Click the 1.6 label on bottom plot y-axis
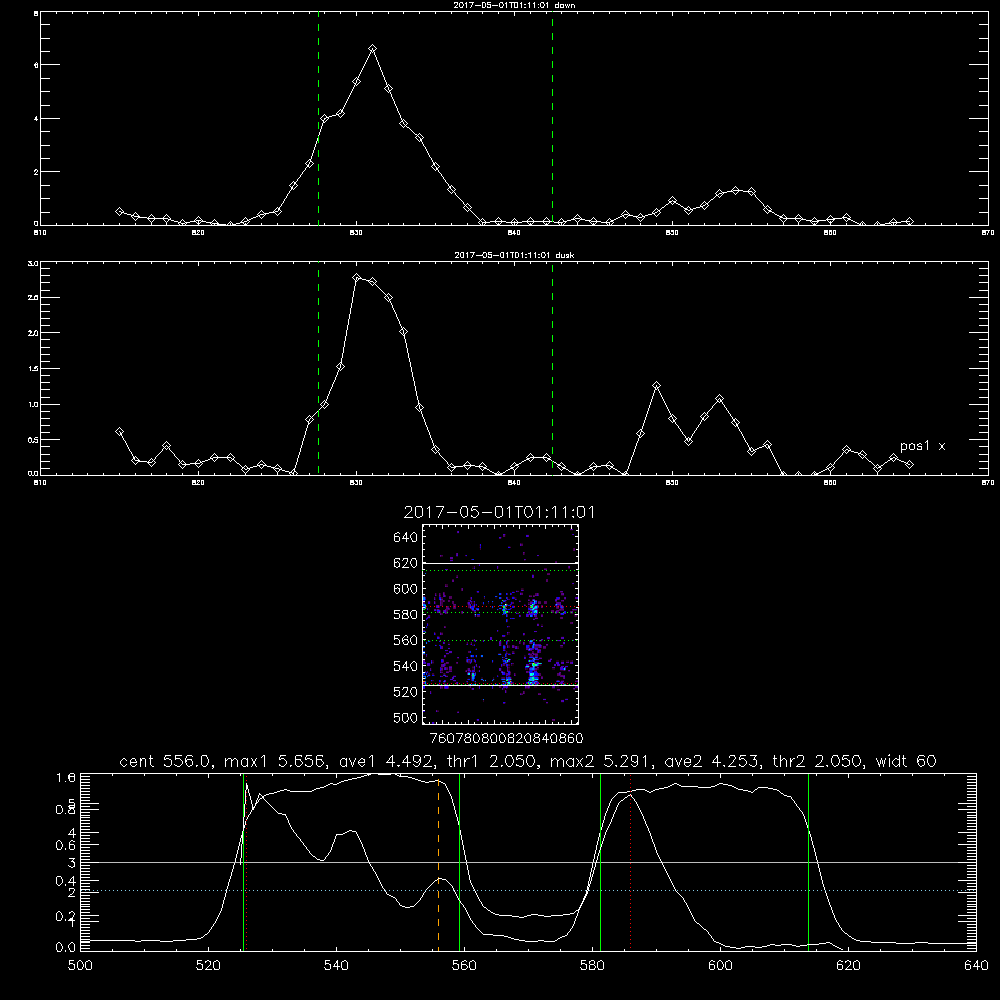The width and height of the screenshot is (1000, 1000). point(66,778)
